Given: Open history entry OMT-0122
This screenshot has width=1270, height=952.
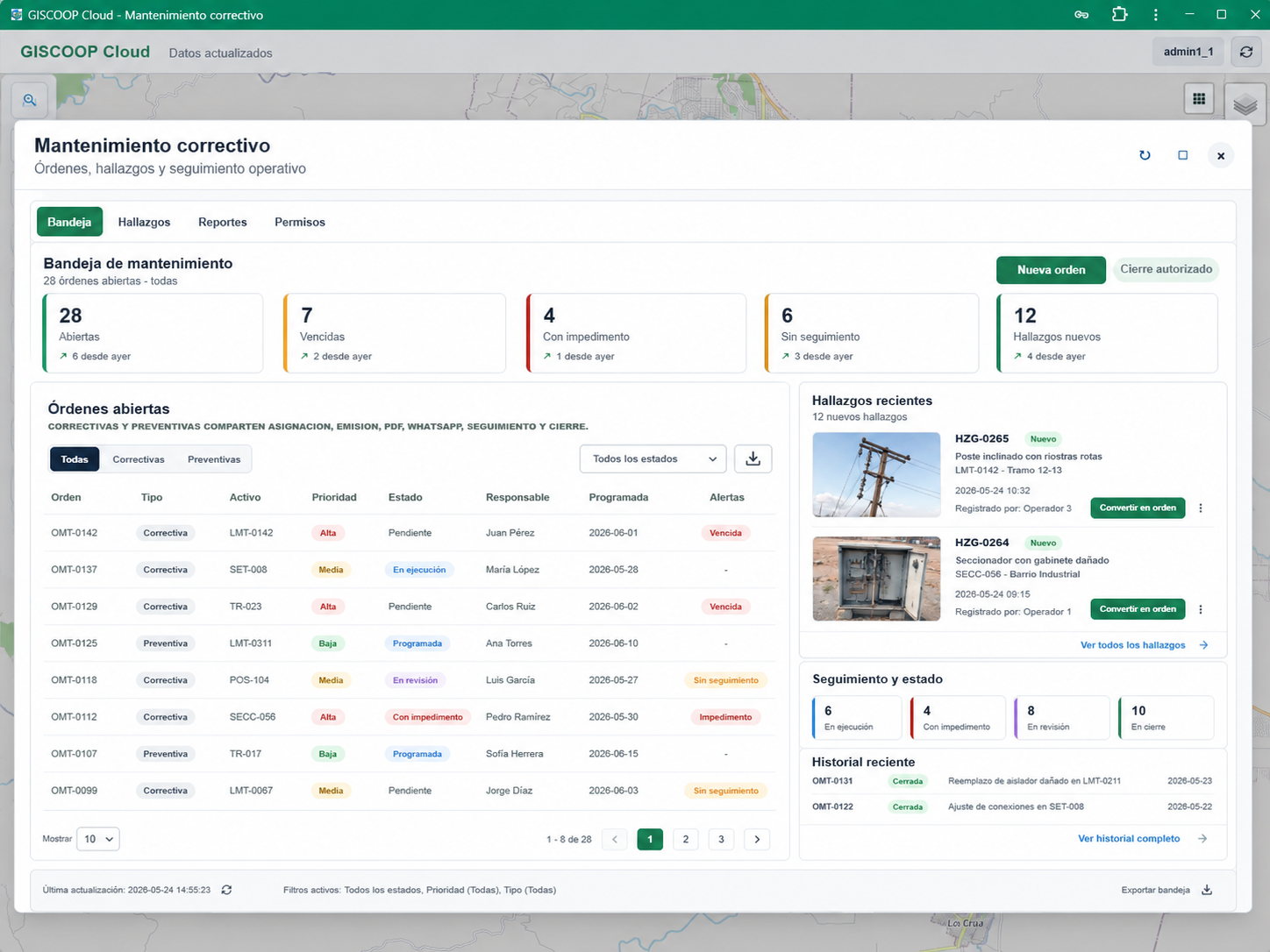Looking at the screenshot, I should tap(1012, 806).
